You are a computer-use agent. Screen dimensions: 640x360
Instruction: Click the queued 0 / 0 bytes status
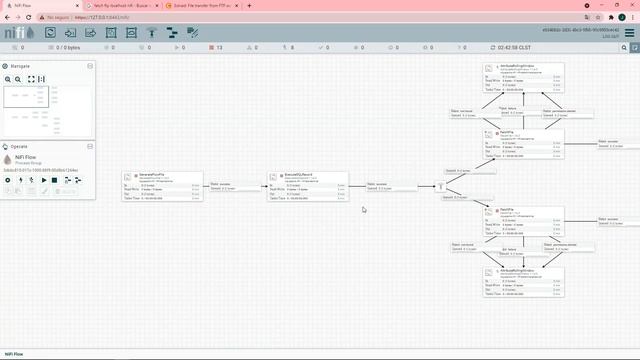pyautogui.click(x=64, y=48)
